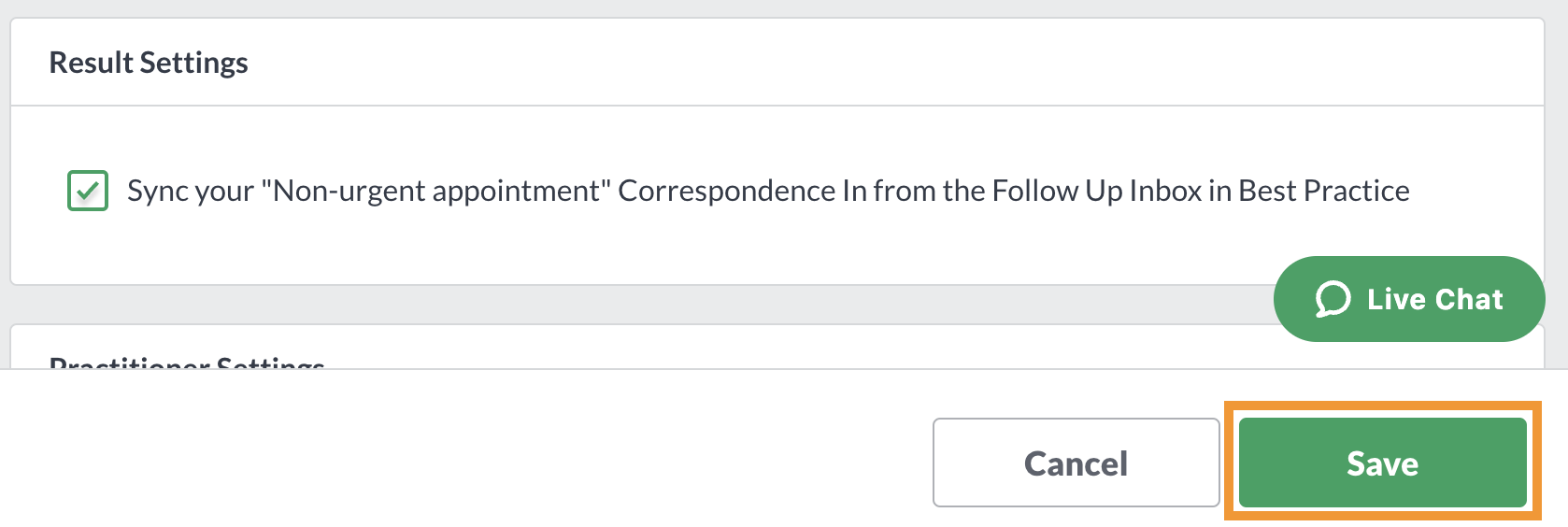Discard changes using Cancel next to Save
Image resolution: width=1568 pixels, height=527 pixels.
[x=1076, y=463]
